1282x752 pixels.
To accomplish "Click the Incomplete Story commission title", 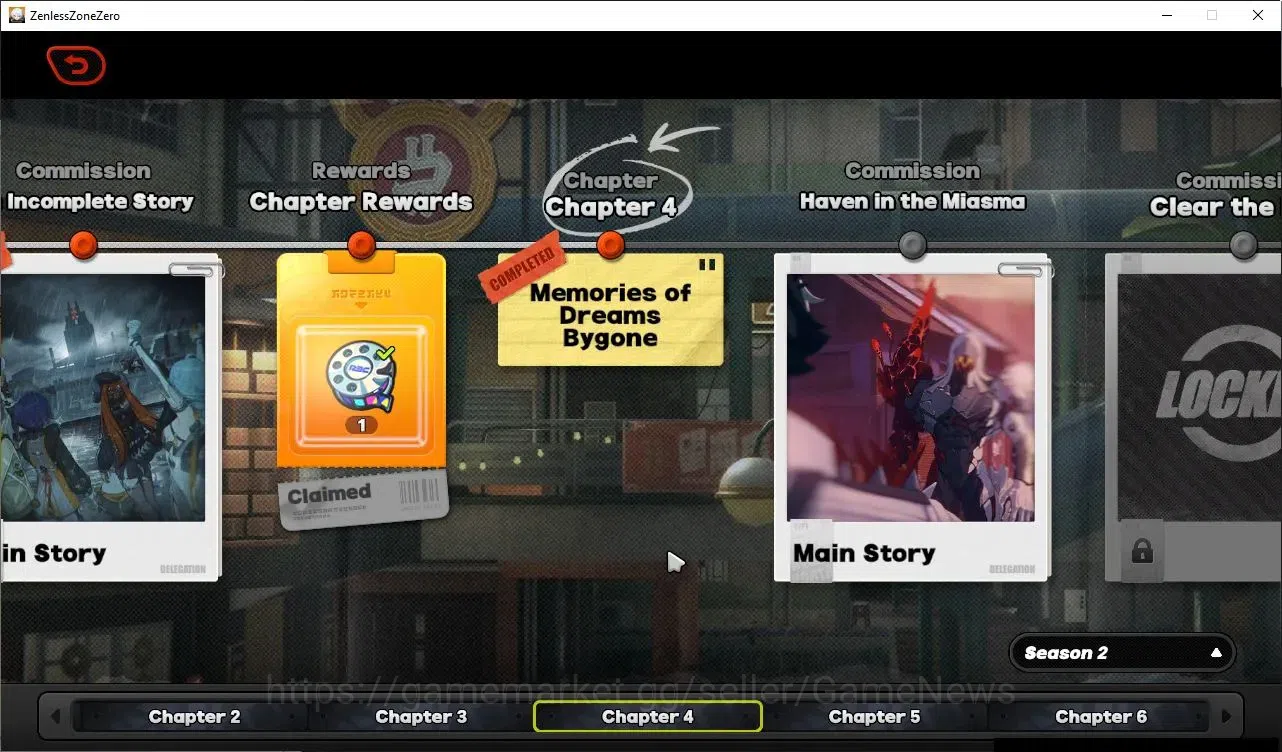I will coord(100,202).
